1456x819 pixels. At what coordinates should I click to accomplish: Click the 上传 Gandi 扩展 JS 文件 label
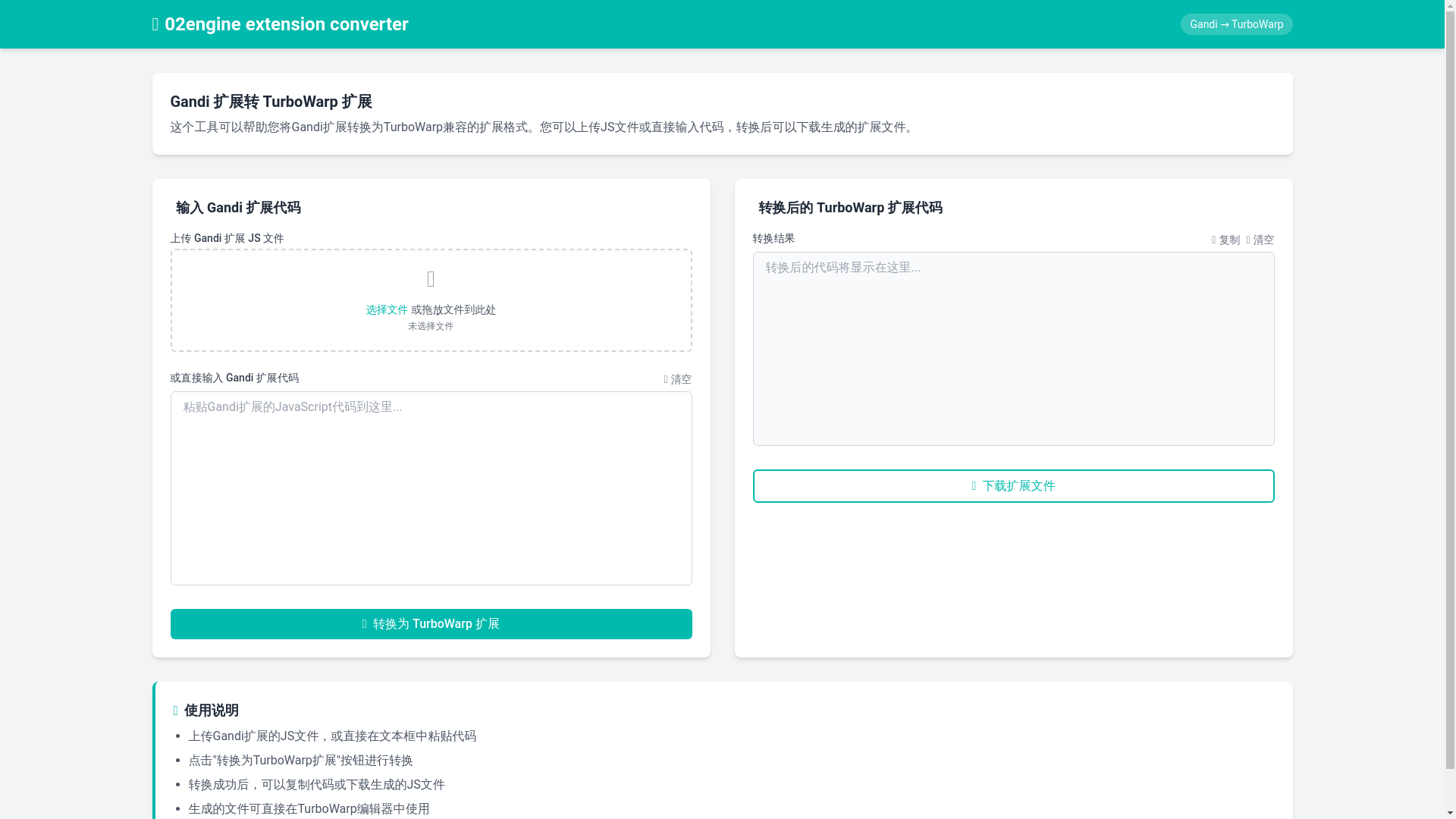227,238
